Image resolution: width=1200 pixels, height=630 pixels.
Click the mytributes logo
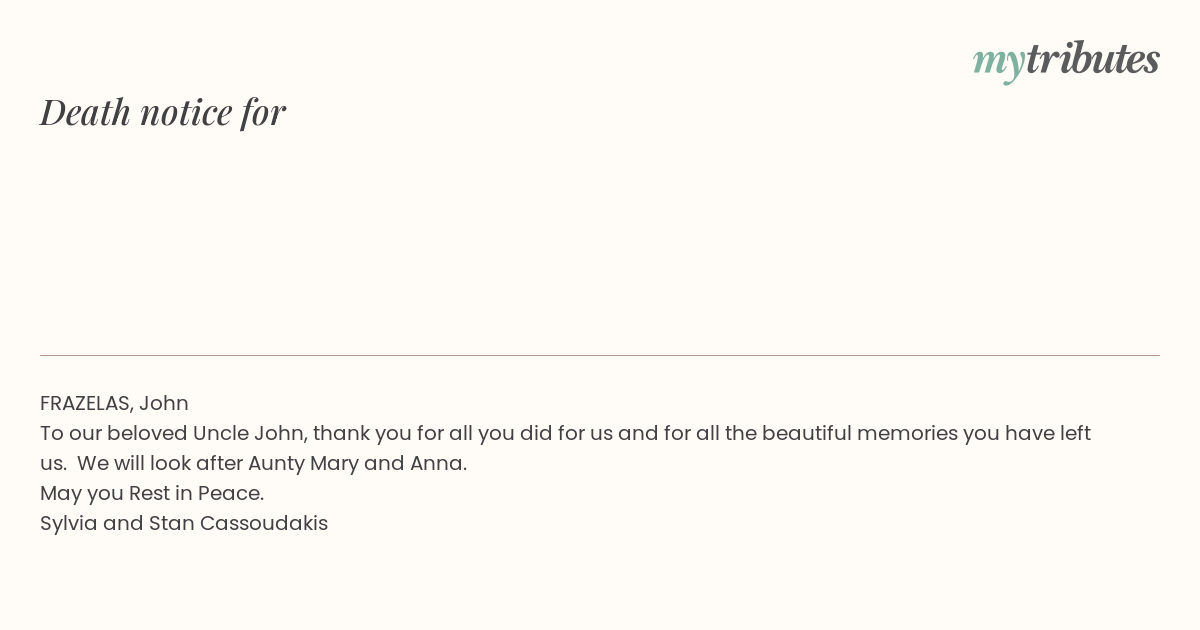tap(1066, 59)
